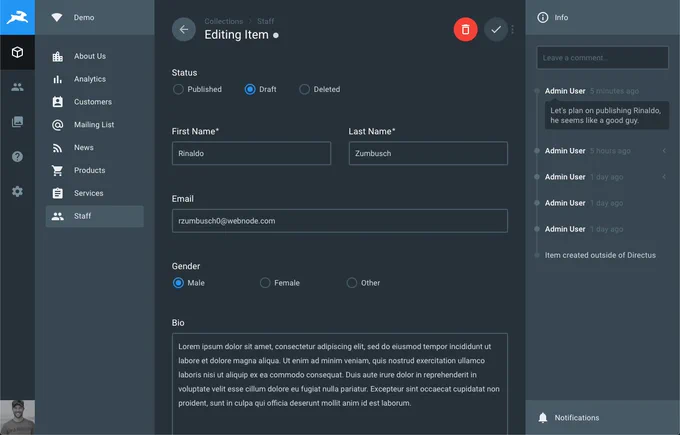The height and width of the screenshot is (435, 680).
Task: Open Analytics collection
Action: 95,79
